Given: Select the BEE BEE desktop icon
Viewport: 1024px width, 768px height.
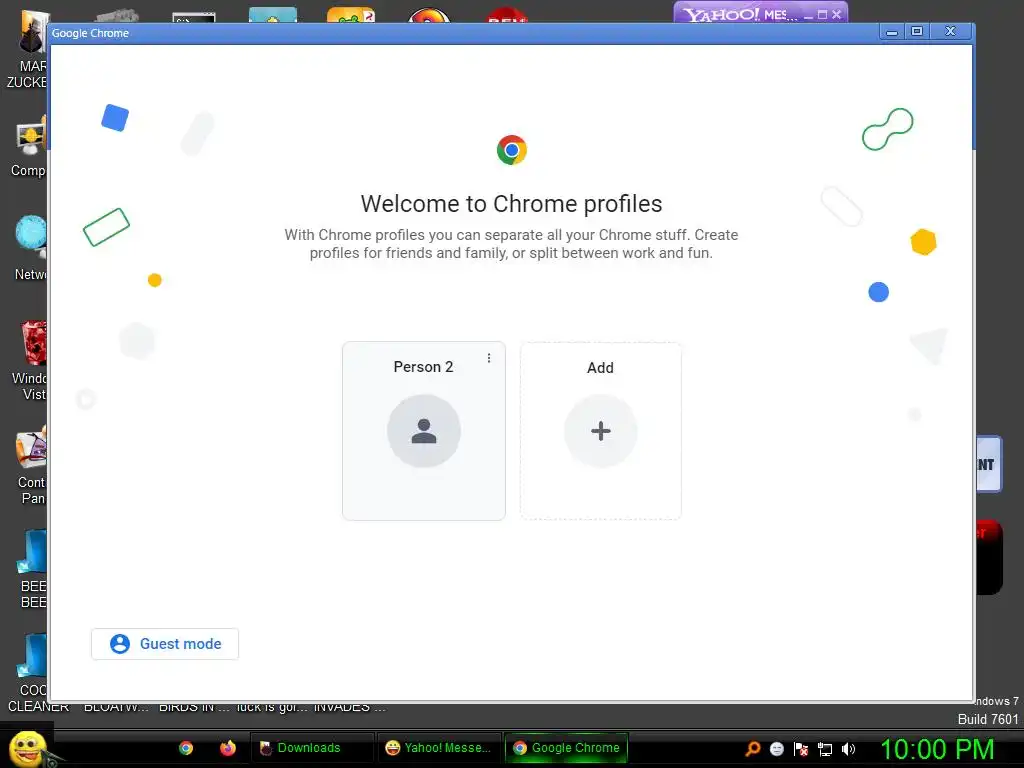Looking at the screenshot, I should pyautogui.click(x=29, y=569).
